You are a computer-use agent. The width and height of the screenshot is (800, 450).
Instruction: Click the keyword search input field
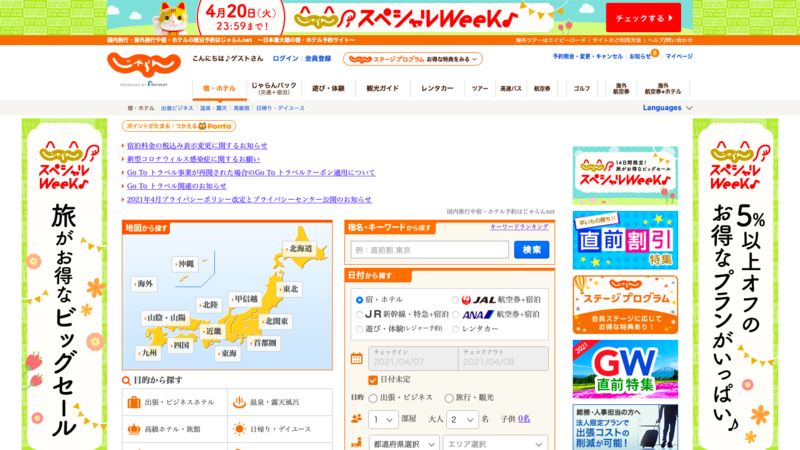[x=430, y=250]
